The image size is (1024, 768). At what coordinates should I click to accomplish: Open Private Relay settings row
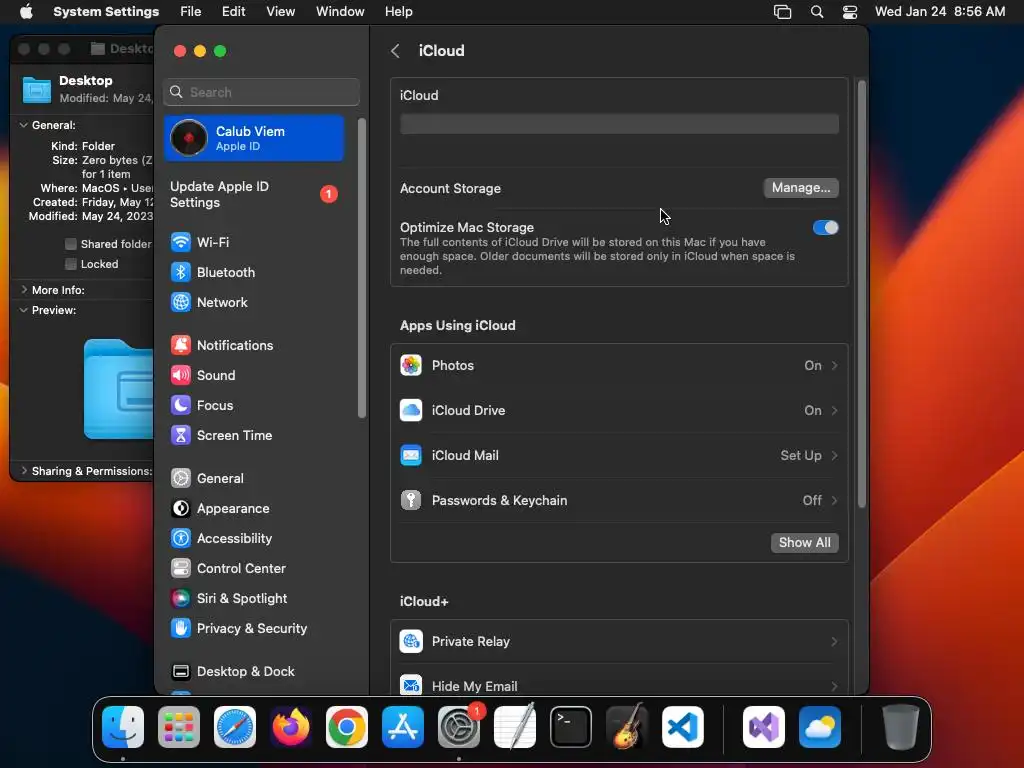pyautogui.click(x=619, y=642)
